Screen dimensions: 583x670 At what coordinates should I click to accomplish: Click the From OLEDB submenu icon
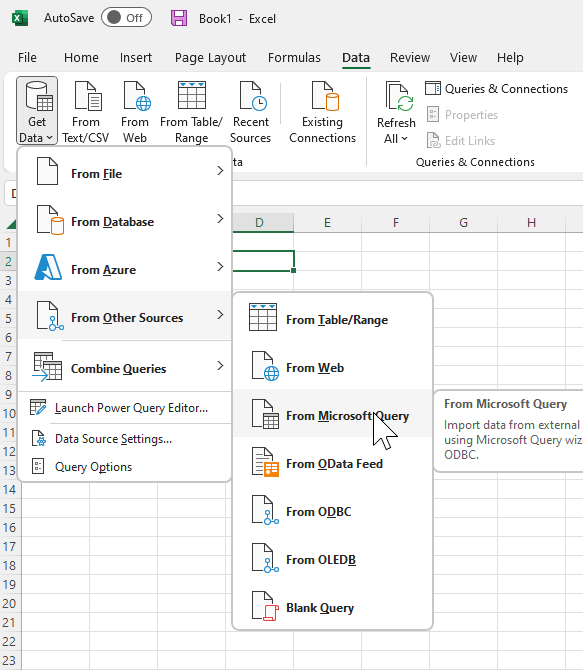coord(265,558)
